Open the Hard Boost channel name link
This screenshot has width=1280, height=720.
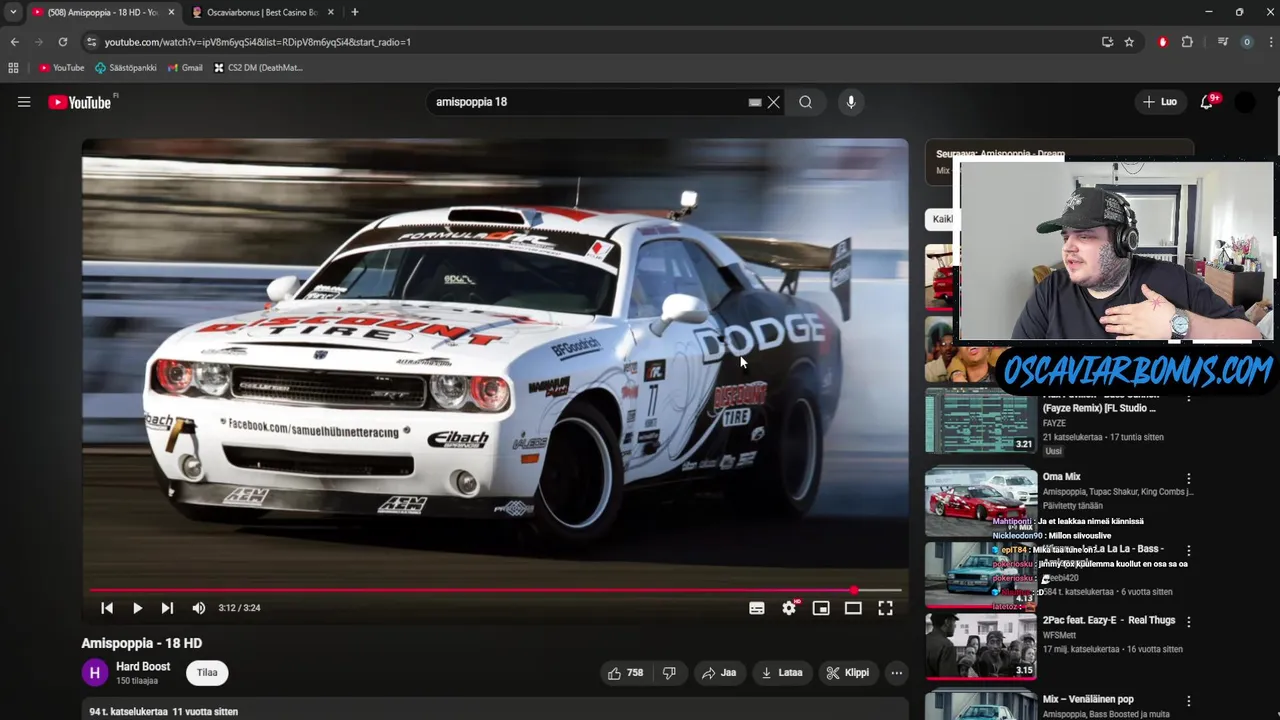pos(143,666)
